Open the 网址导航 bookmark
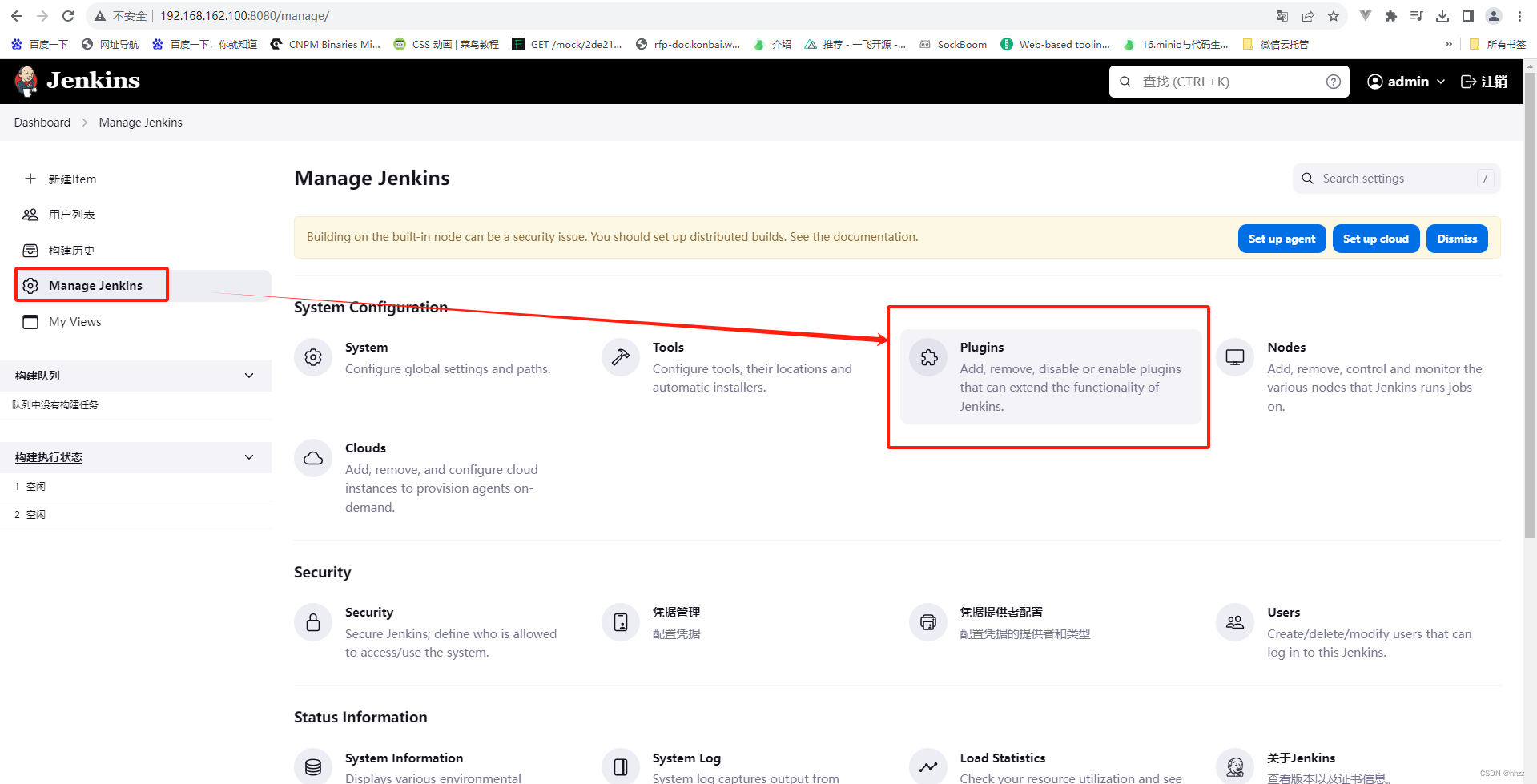The width and height of the screenshot is (1537, 784). (x=111, y=44)
